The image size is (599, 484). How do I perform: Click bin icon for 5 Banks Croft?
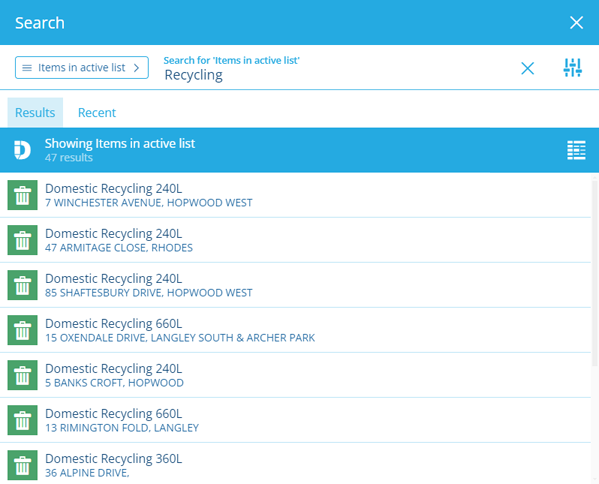click(x=23, y=375)
